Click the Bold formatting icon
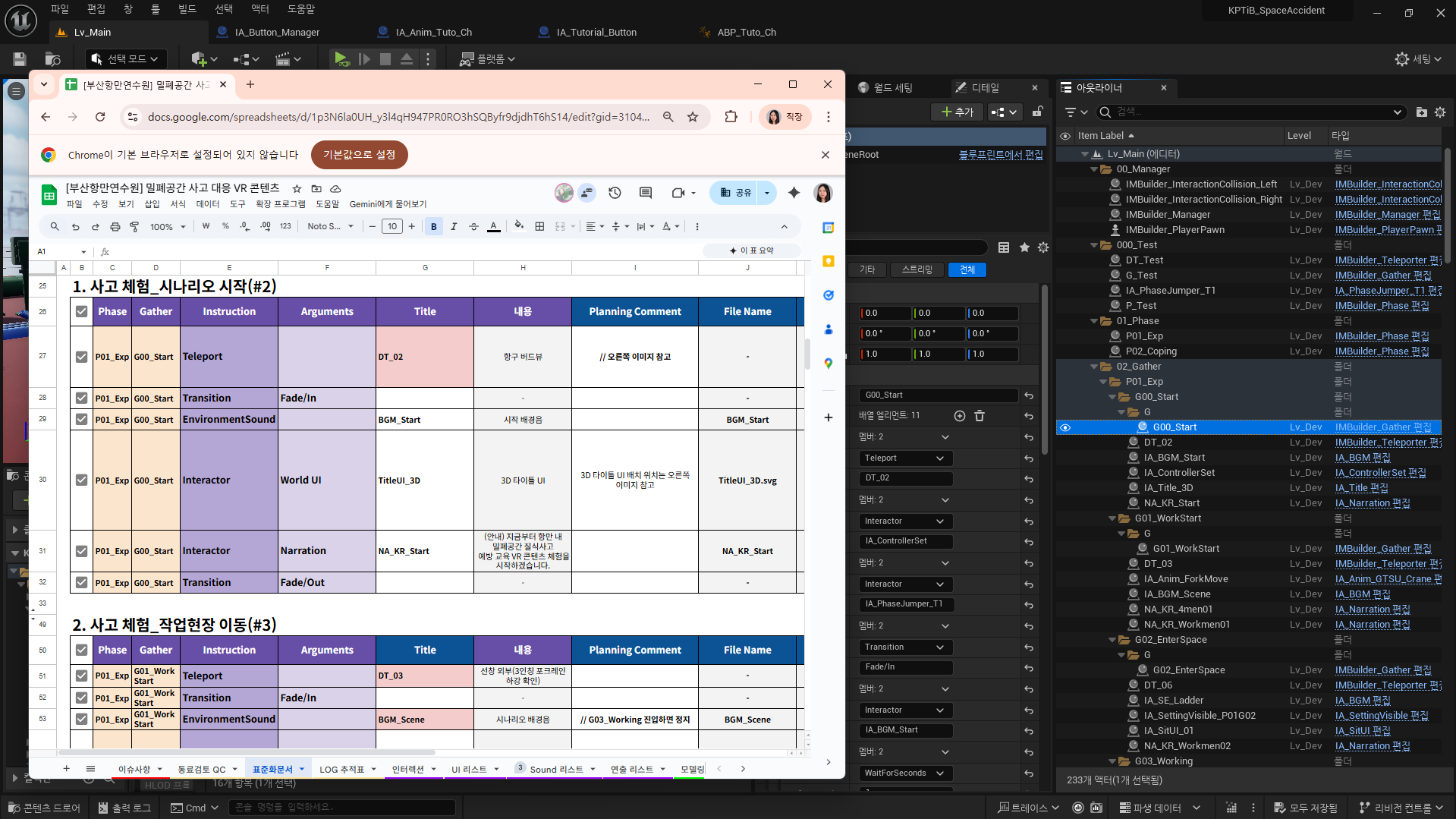The image size is (1456, 819). pyautogui.click(x=434, y=226)
